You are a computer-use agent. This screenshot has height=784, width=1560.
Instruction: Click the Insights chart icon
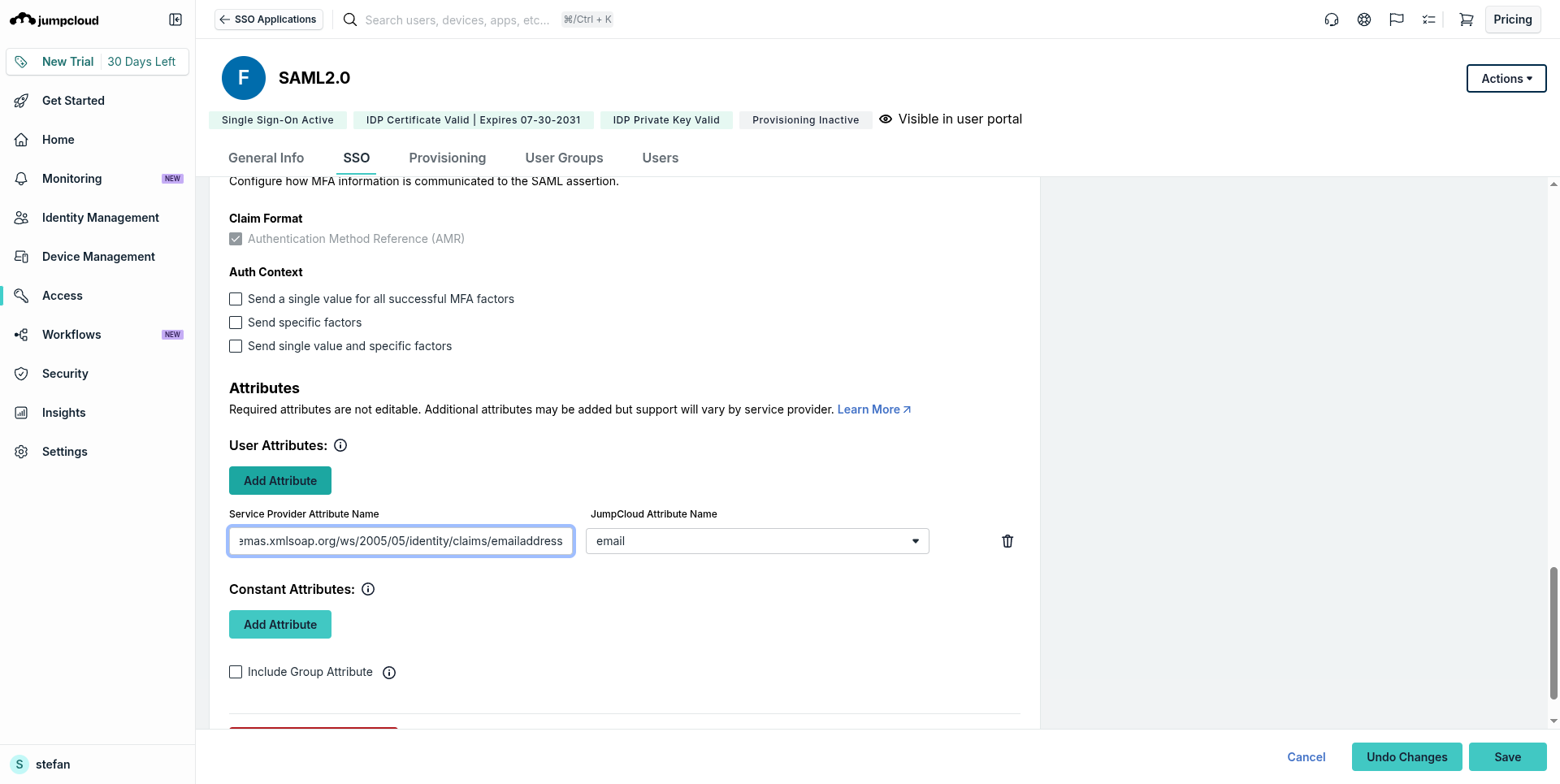pos(22,413)
